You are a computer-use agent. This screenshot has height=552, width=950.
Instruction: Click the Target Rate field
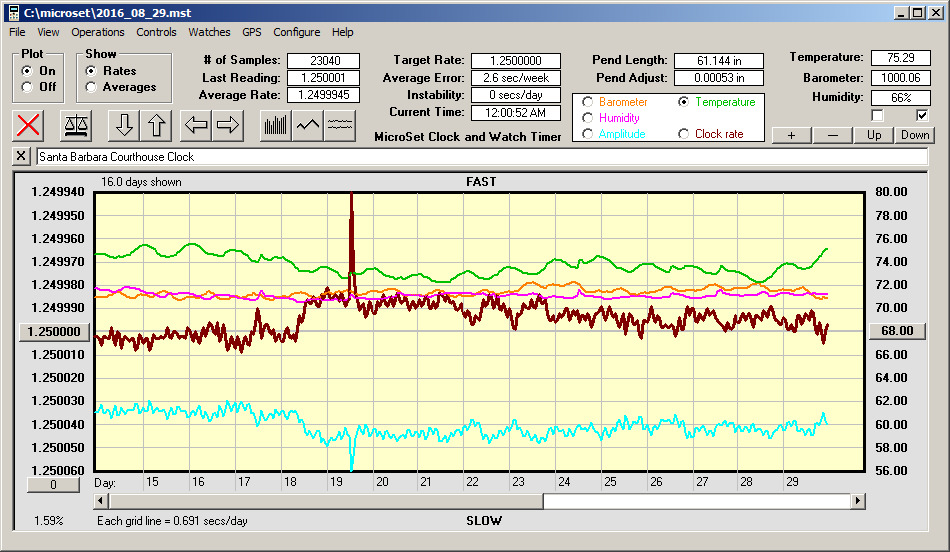[516, 61]
